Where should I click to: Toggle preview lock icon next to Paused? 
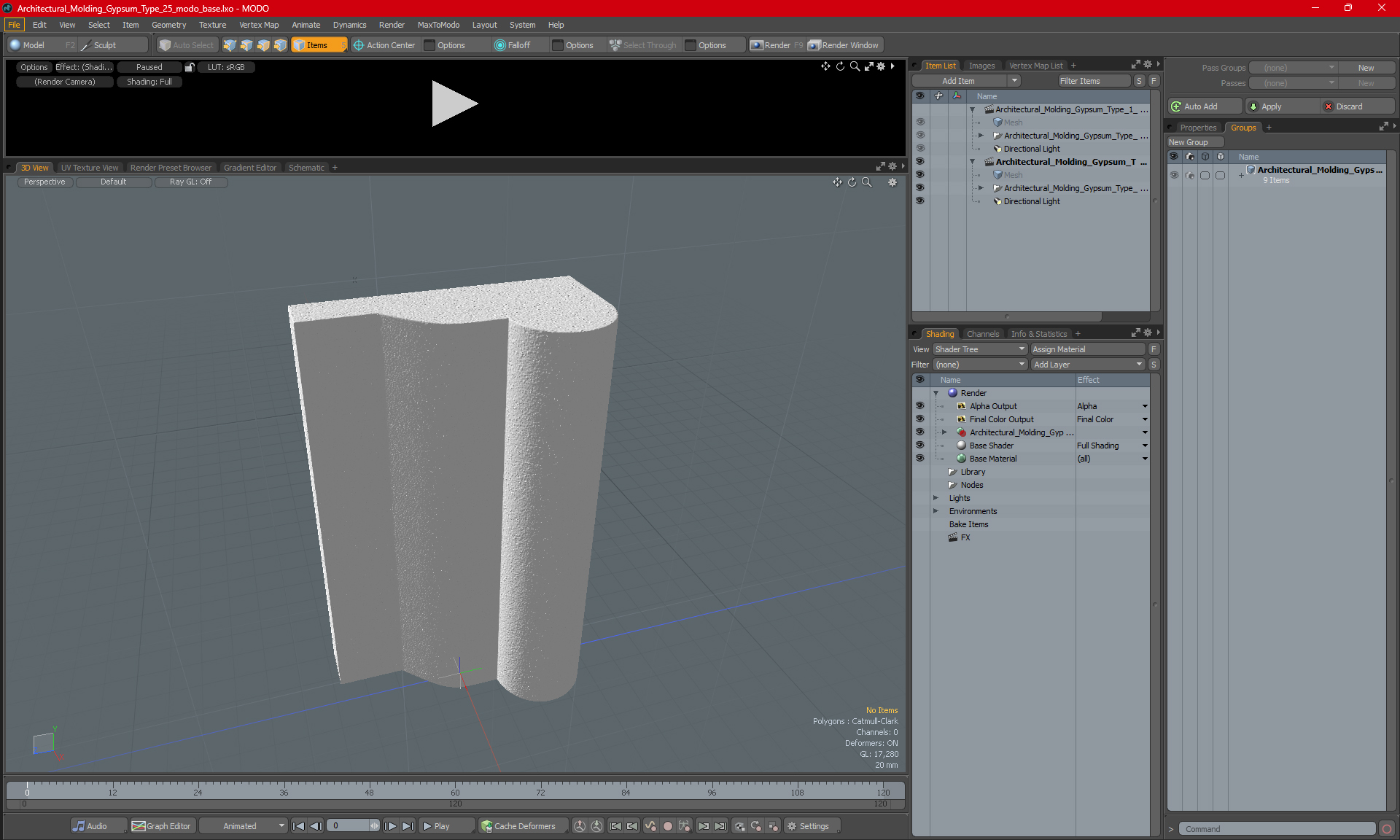(x=190, y=67)
